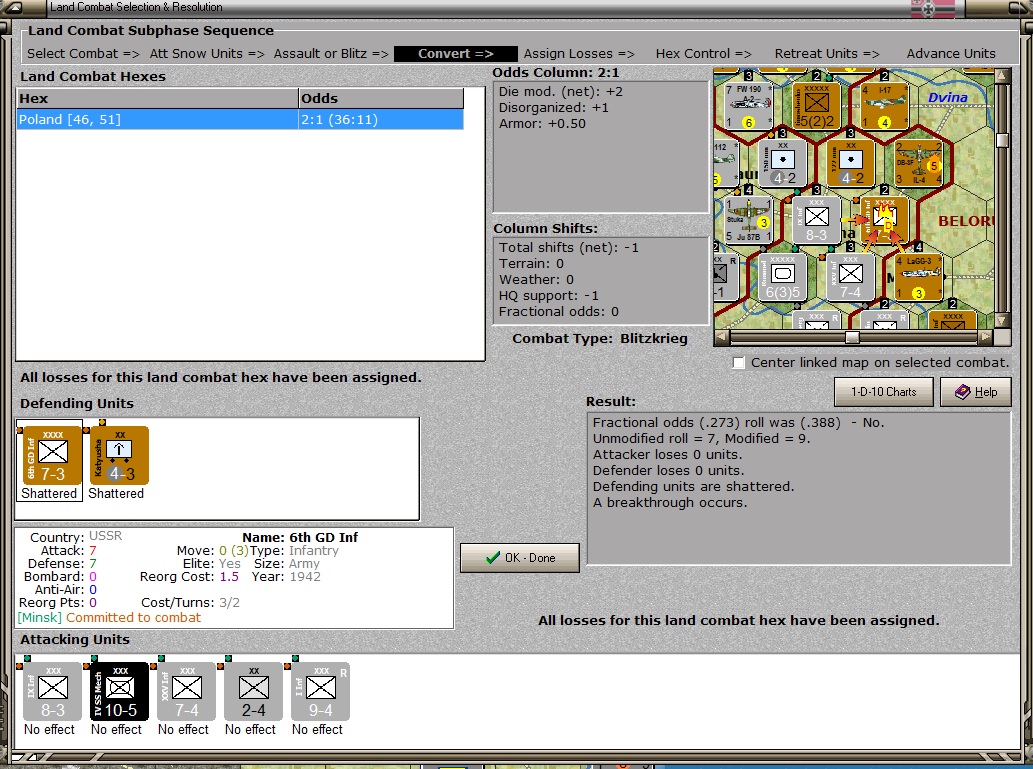Screen dimensions: 1033x769
Task: Click the I-17 fighter counter on map
Action: coord(884,105)
